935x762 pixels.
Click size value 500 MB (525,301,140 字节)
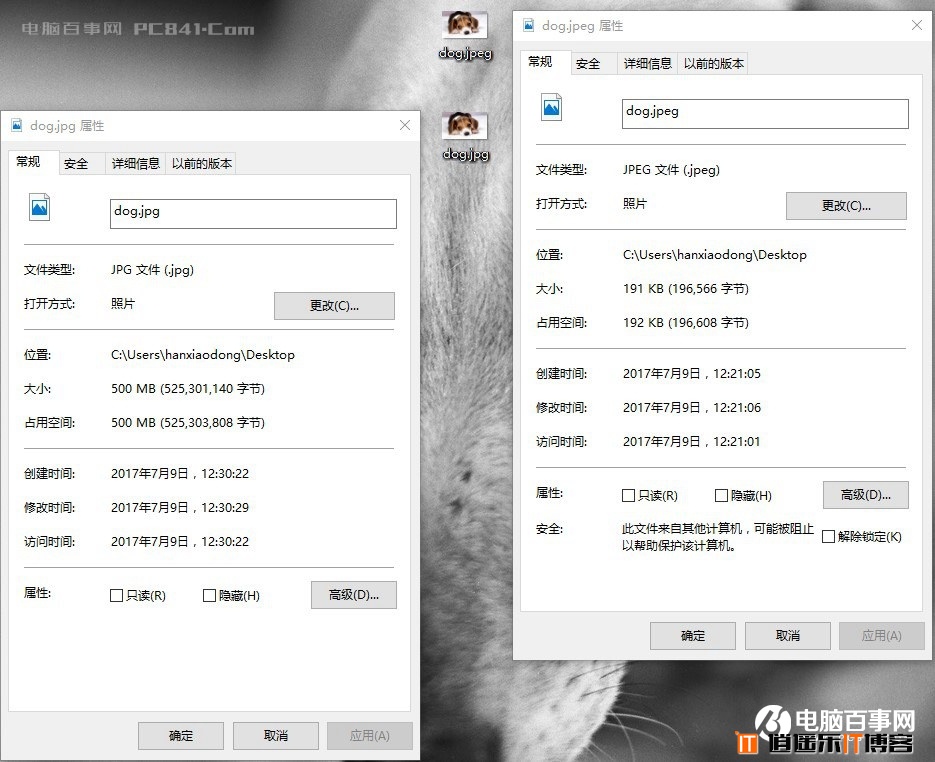(x=188, y=389)
